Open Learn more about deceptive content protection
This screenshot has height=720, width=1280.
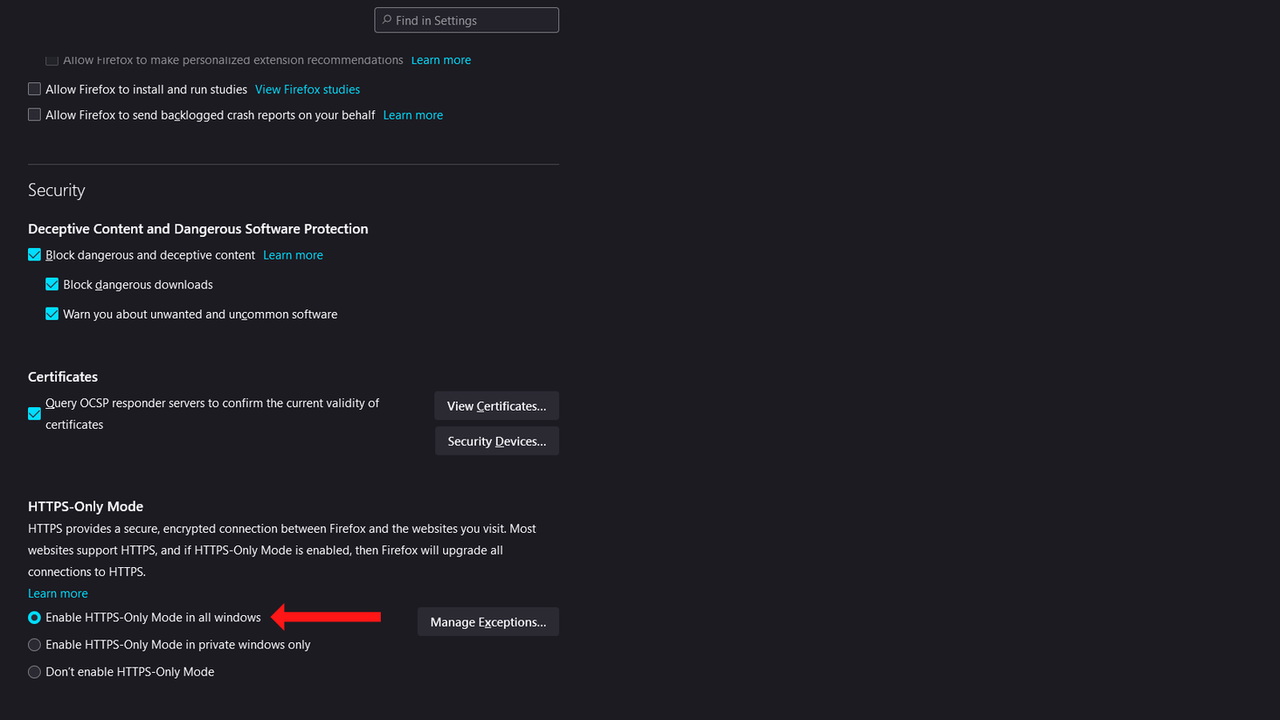pyautogui.click(x=293, y=255)
